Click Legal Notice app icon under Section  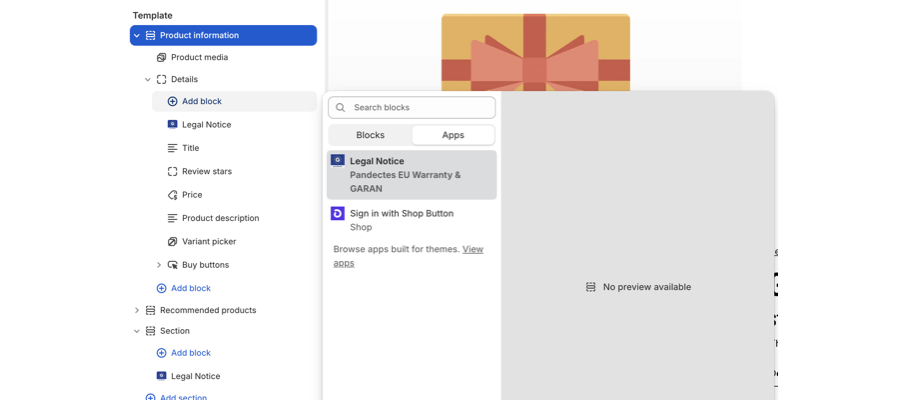(161, 376)
